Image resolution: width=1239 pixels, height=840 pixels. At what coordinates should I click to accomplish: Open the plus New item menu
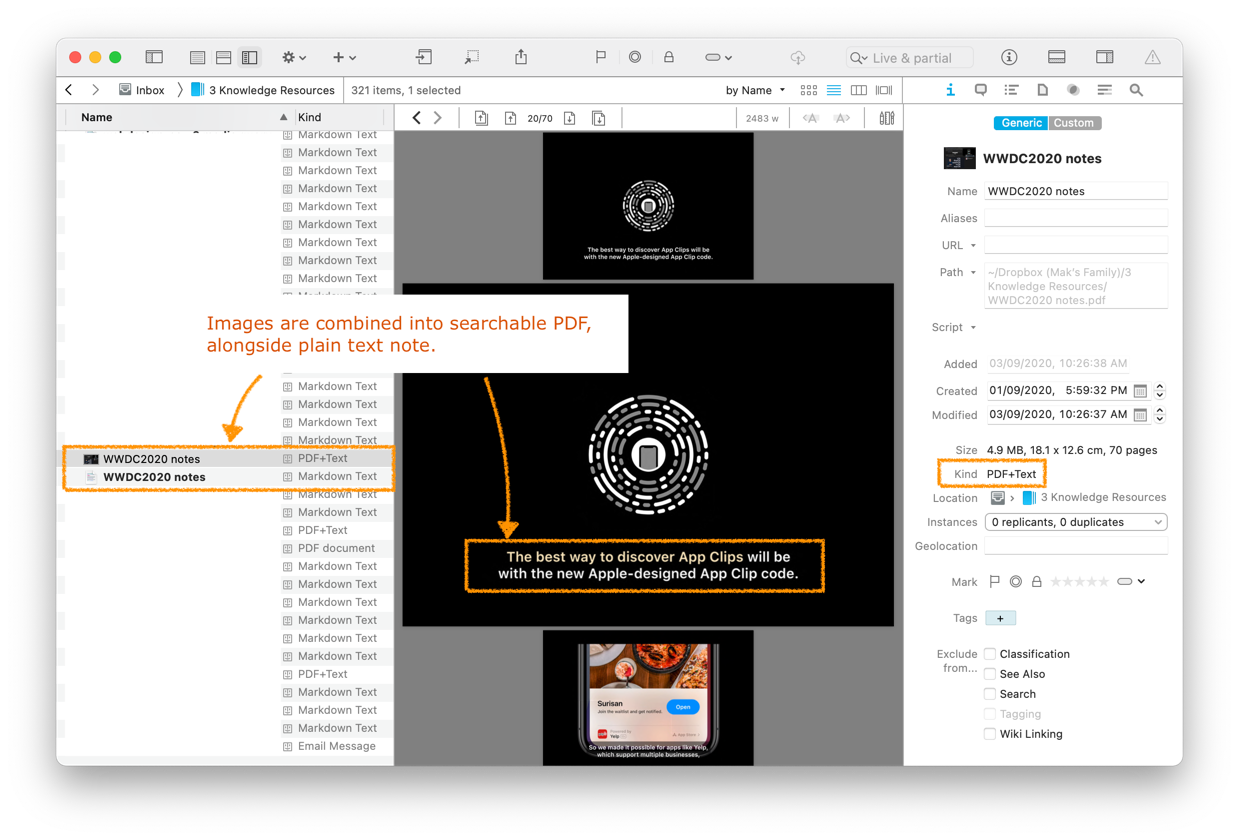coord(344,58)
